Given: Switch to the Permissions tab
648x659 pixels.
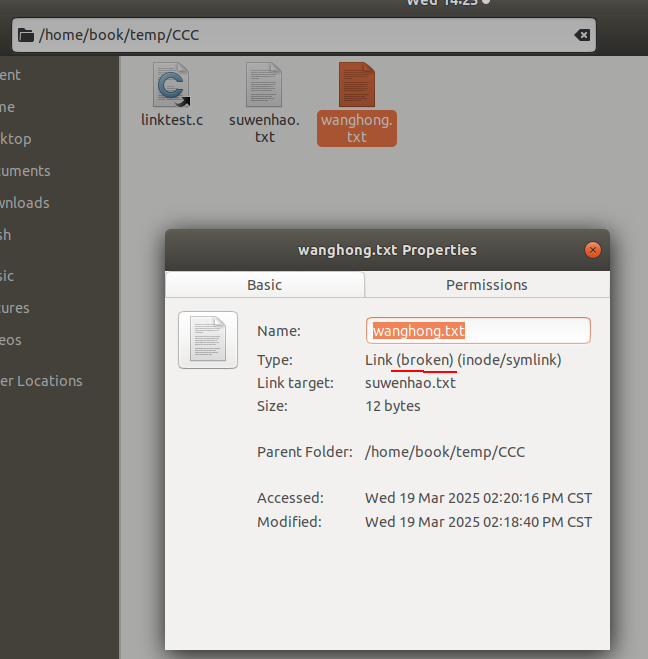Looking at the screenshot, I should pos(487,285).
